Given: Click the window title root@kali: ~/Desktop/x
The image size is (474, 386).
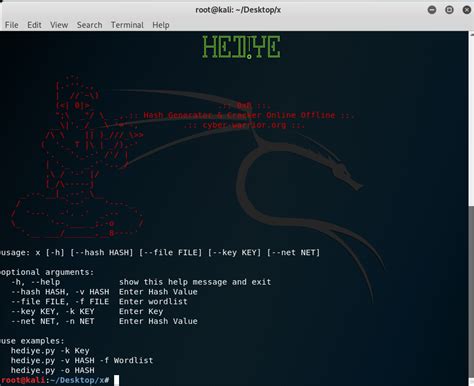Looking at the screenshot, I should pos(238,10).
